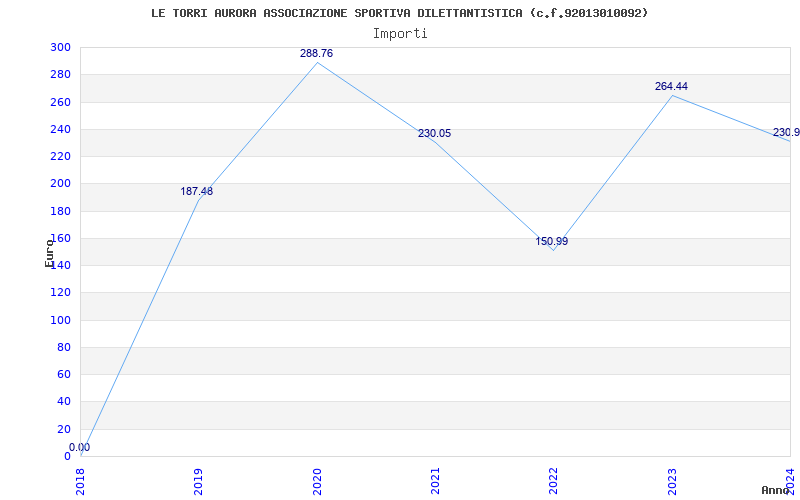Select the 0.00 data label
This screenshot has width=800, height=500.
point(80,447)
